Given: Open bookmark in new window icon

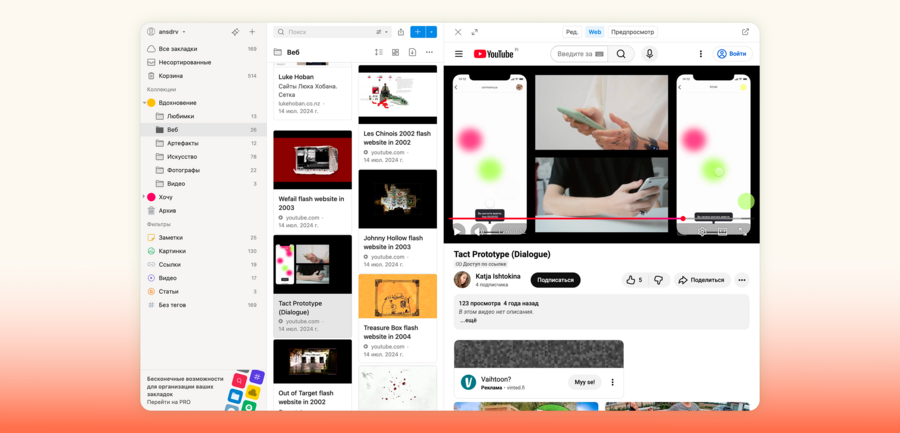Looking at the screenshot, I should pos(745,32).
